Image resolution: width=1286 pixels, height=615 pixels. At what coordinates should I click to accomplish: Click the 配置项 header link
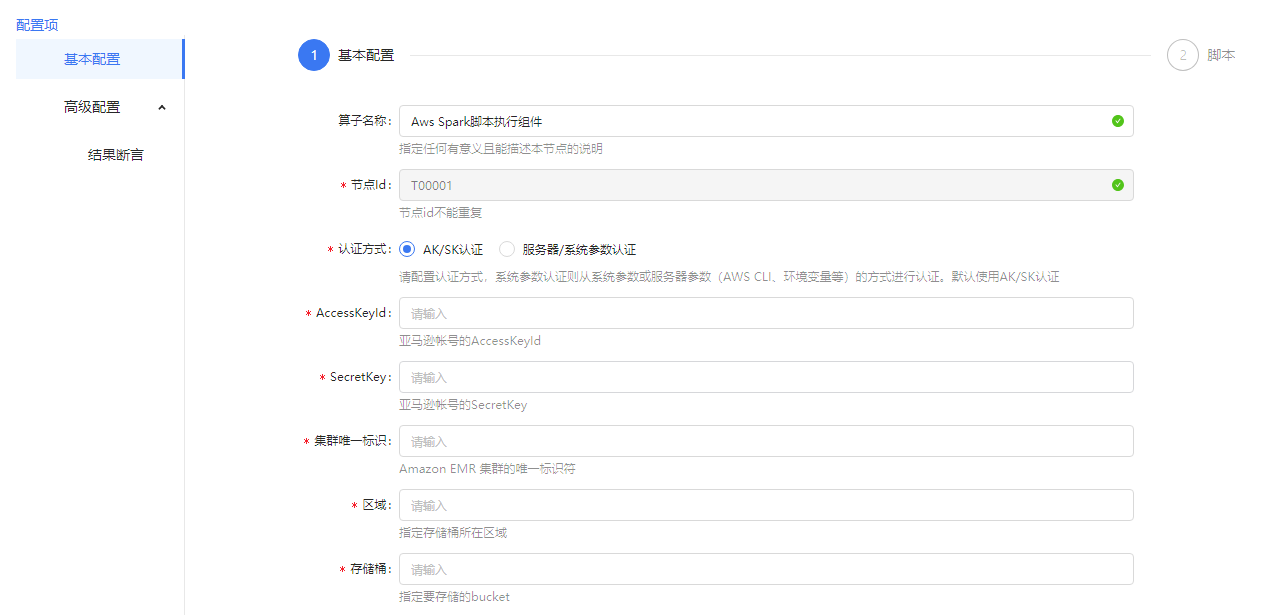click(x=37, y=24)
